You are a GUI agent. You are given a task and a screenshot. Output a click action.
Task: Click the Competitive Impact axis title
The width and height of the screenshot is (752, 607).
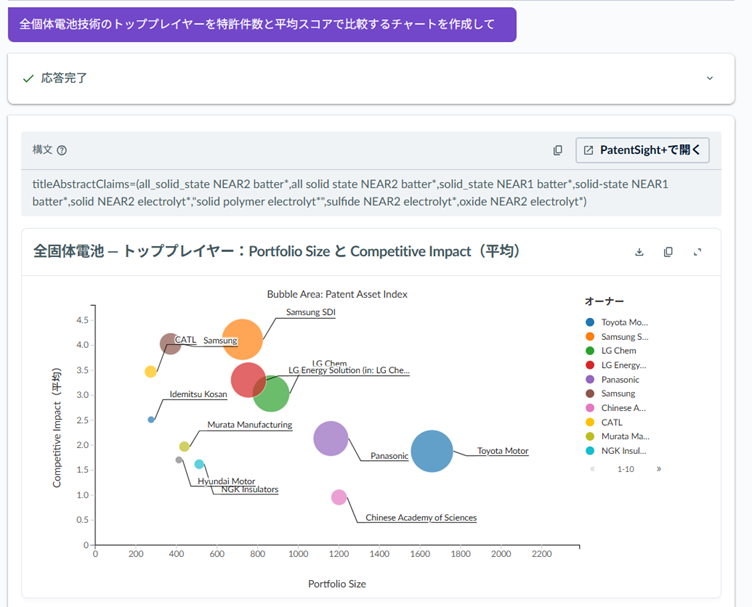(57, 428)
